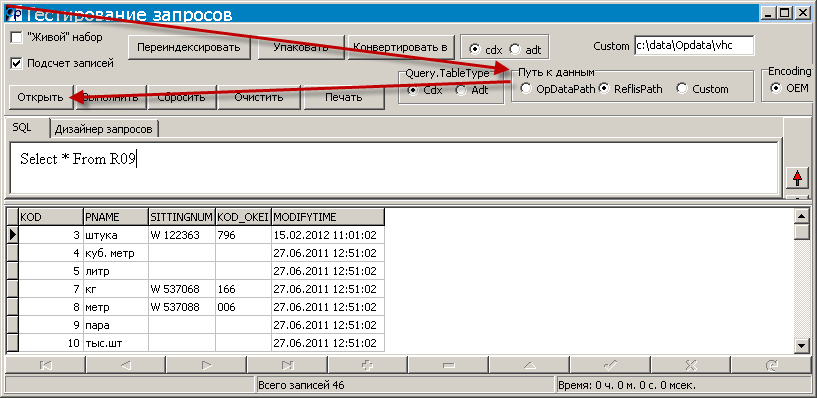Select the adt radio next to Конвертировать в
The image size is (817, 398).
pos(515,49)
